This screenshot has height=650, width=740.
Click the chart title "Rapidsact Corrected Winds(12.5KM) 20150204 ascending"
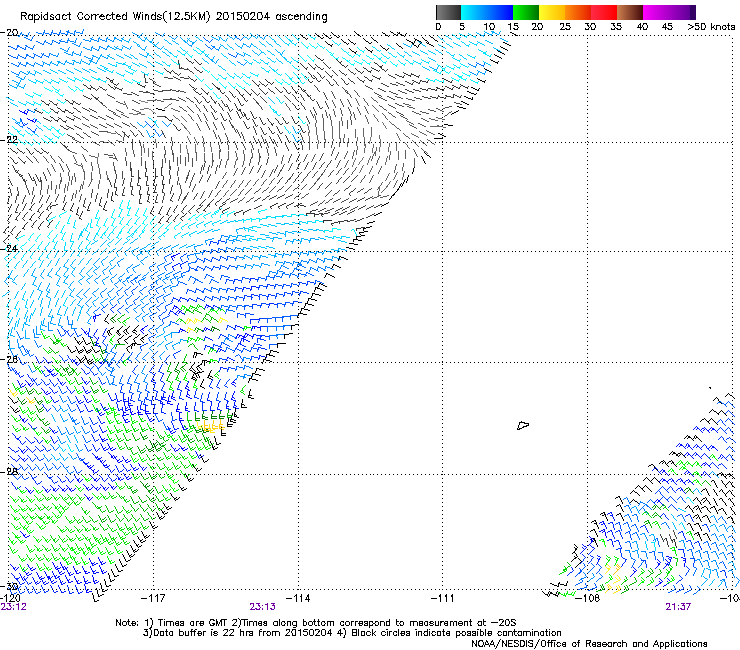[x=174, y=17]
